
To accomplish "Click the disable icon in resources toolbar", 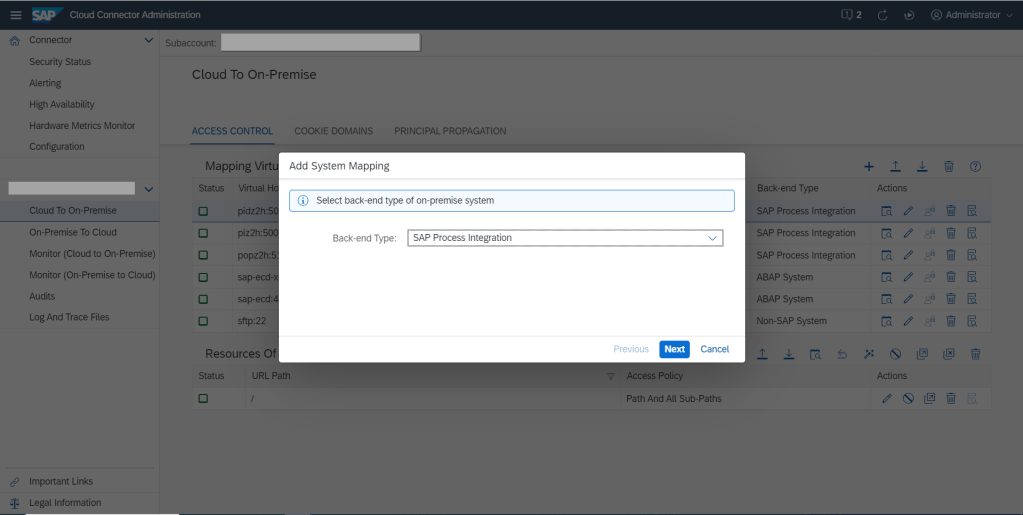I will pyautogui.click(x=897, y=354).
